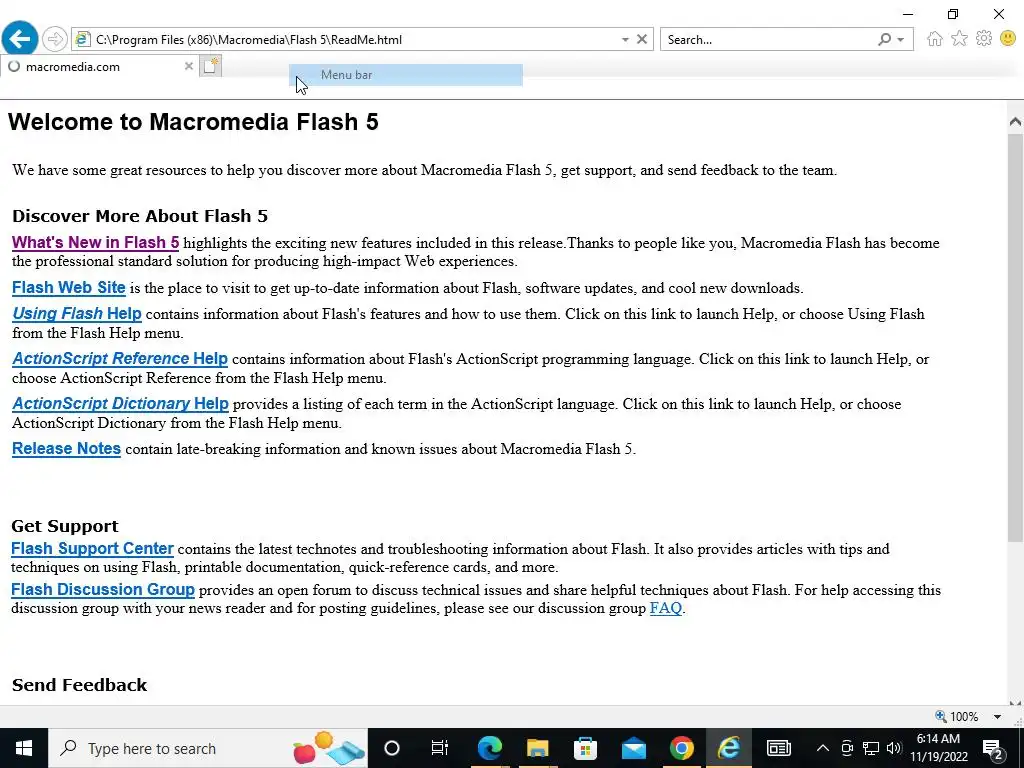Viewport: 1024px width, 768px height.
Task: Click the smiley feedback icon
Action: coord(1008,39)
